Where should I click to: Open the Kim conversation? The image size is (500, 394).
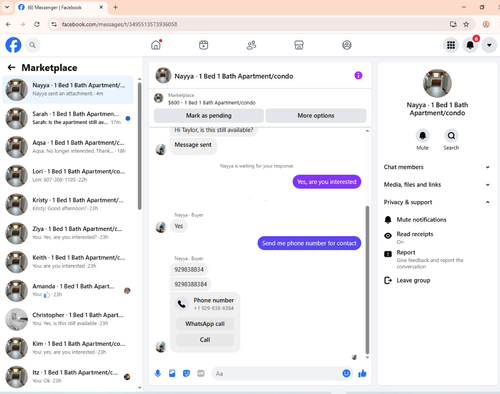[x=68, y=348]
